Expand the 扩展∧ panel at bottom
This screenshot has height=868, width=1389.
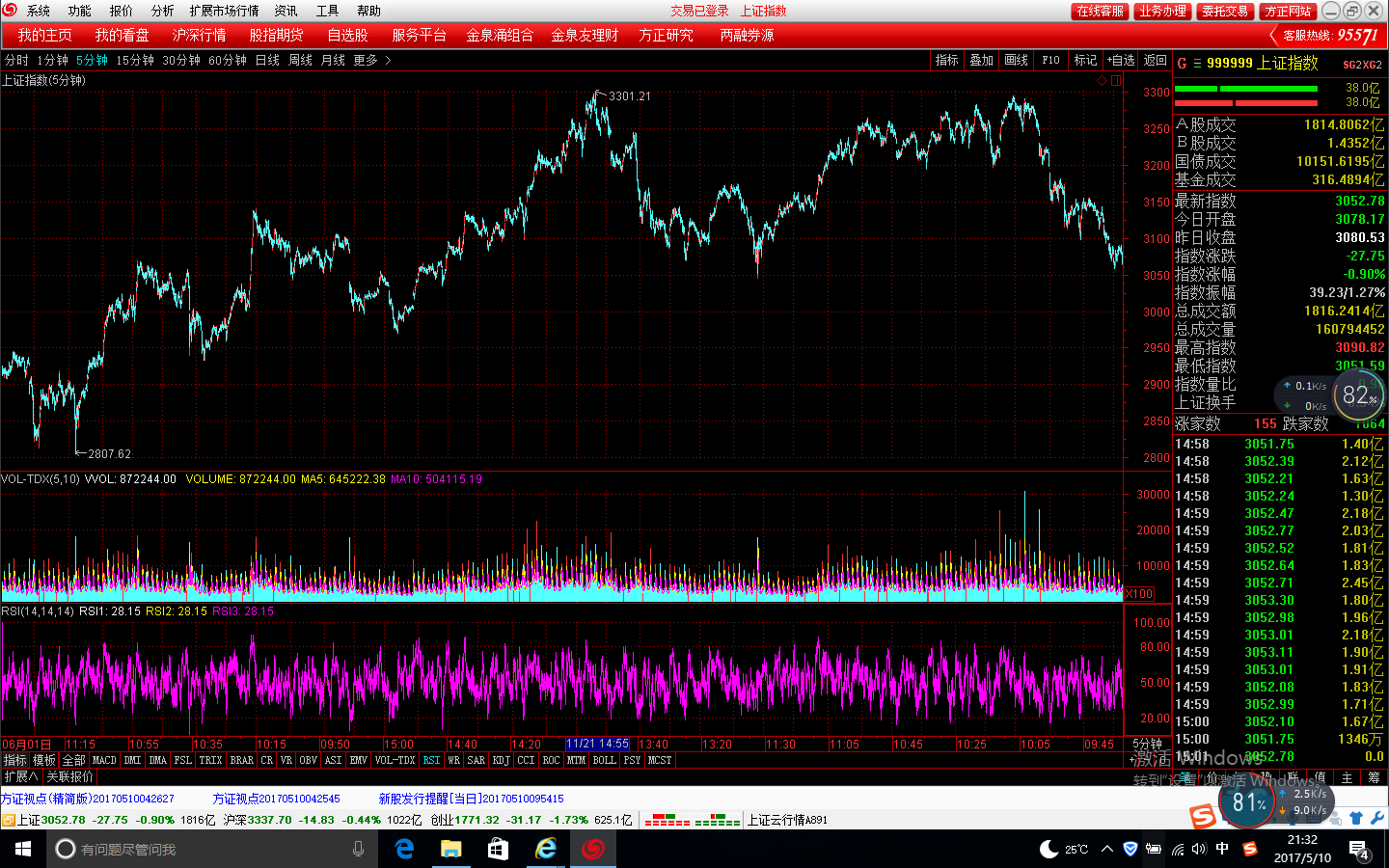pos(20,776)
